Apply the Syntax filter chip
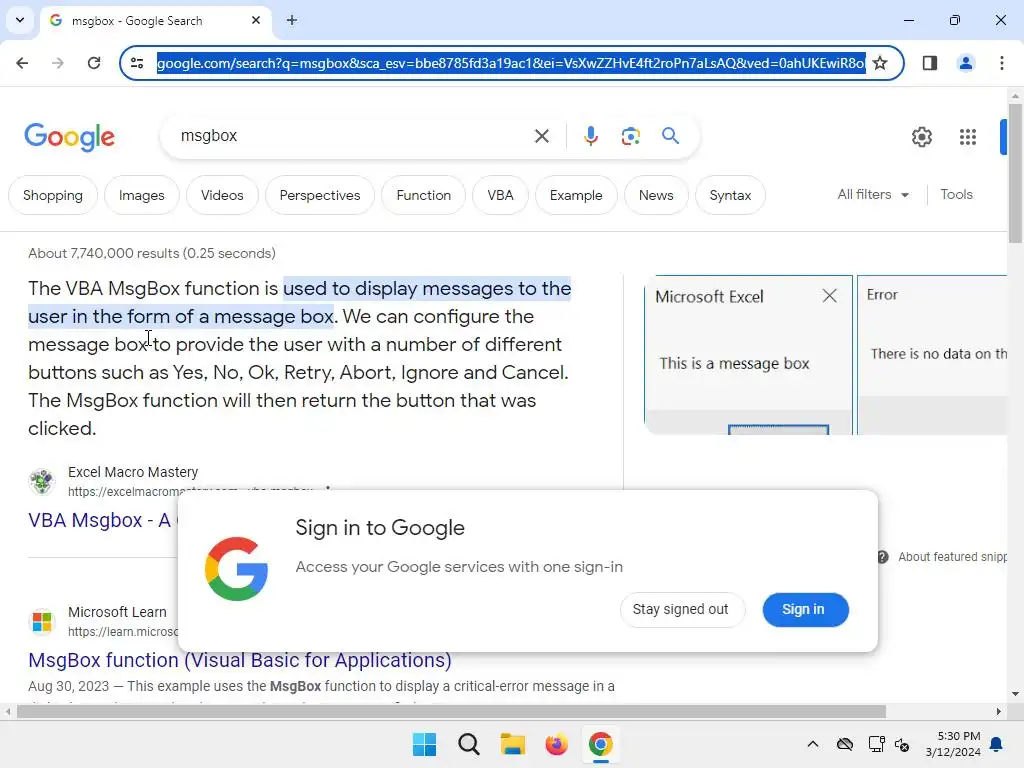This screenshot has width=1024, height=768. point(730,195)
